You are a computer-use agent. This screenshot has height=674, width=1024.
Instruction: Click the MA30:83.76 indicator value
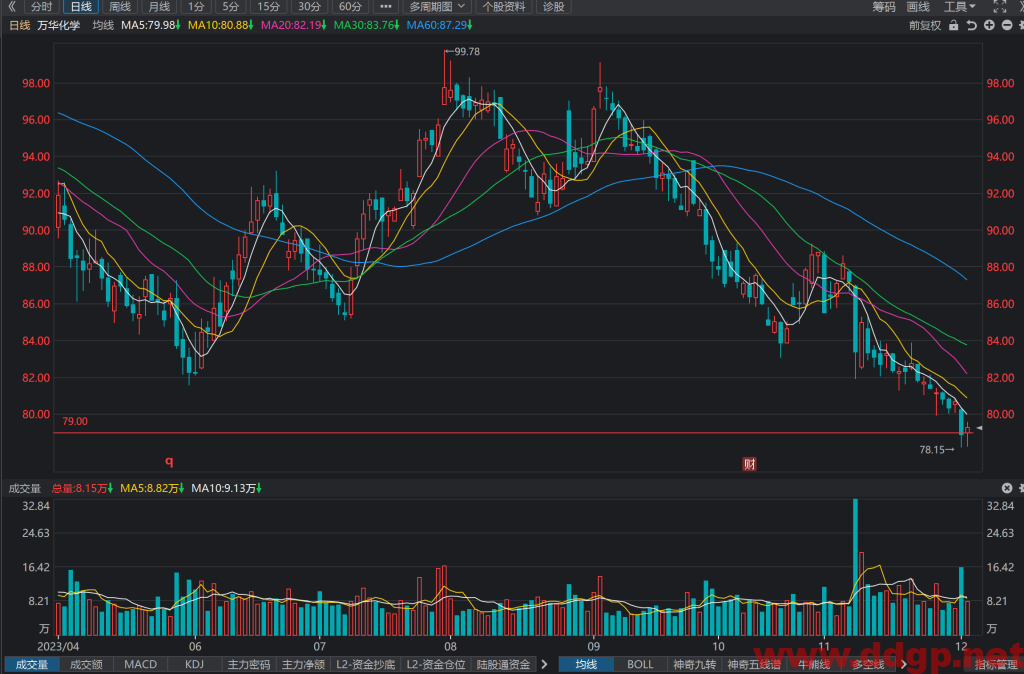coord(367,25)
